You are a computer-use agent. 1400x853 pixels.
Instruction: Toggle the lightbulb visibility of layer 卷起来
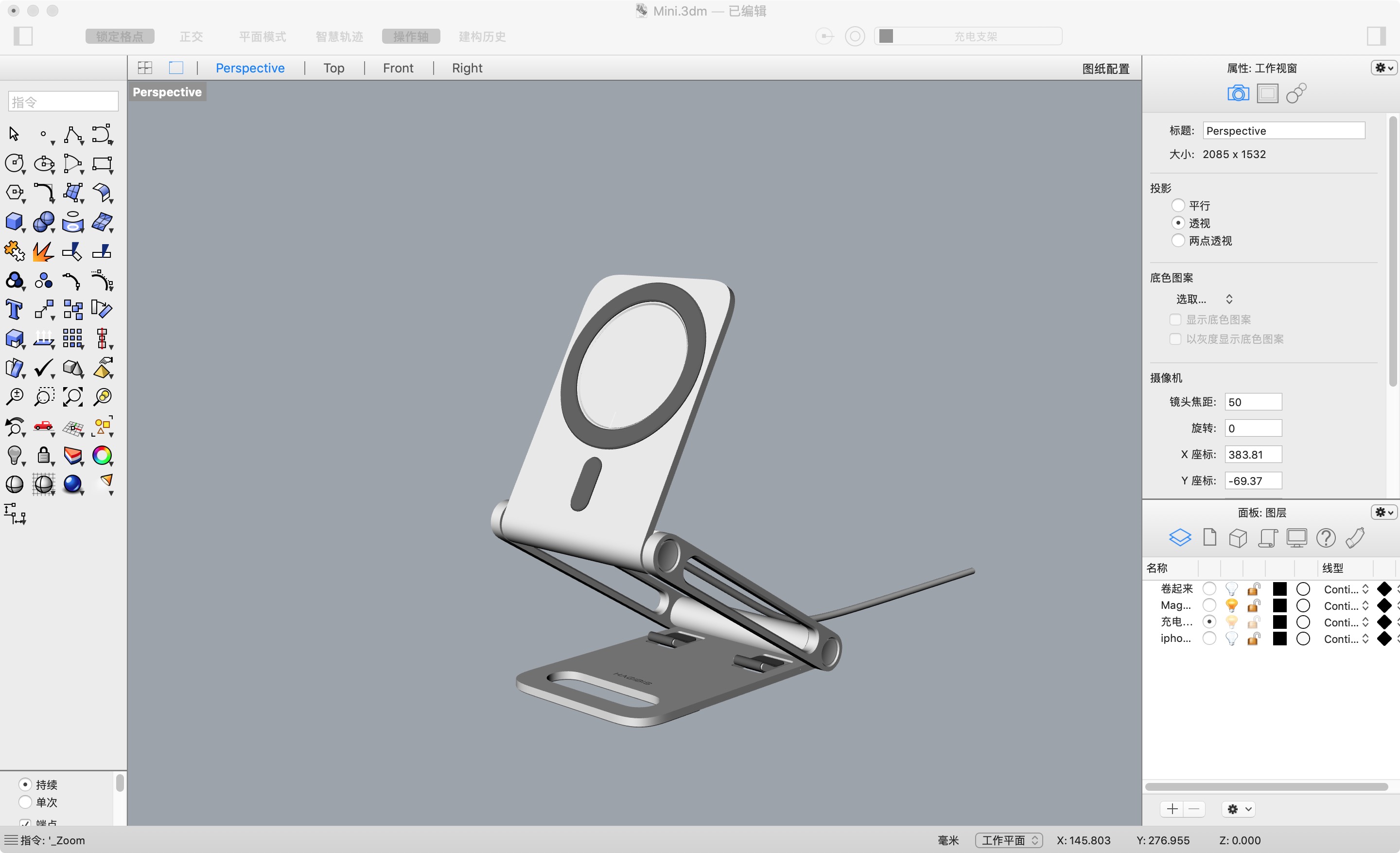[1231, 589]
